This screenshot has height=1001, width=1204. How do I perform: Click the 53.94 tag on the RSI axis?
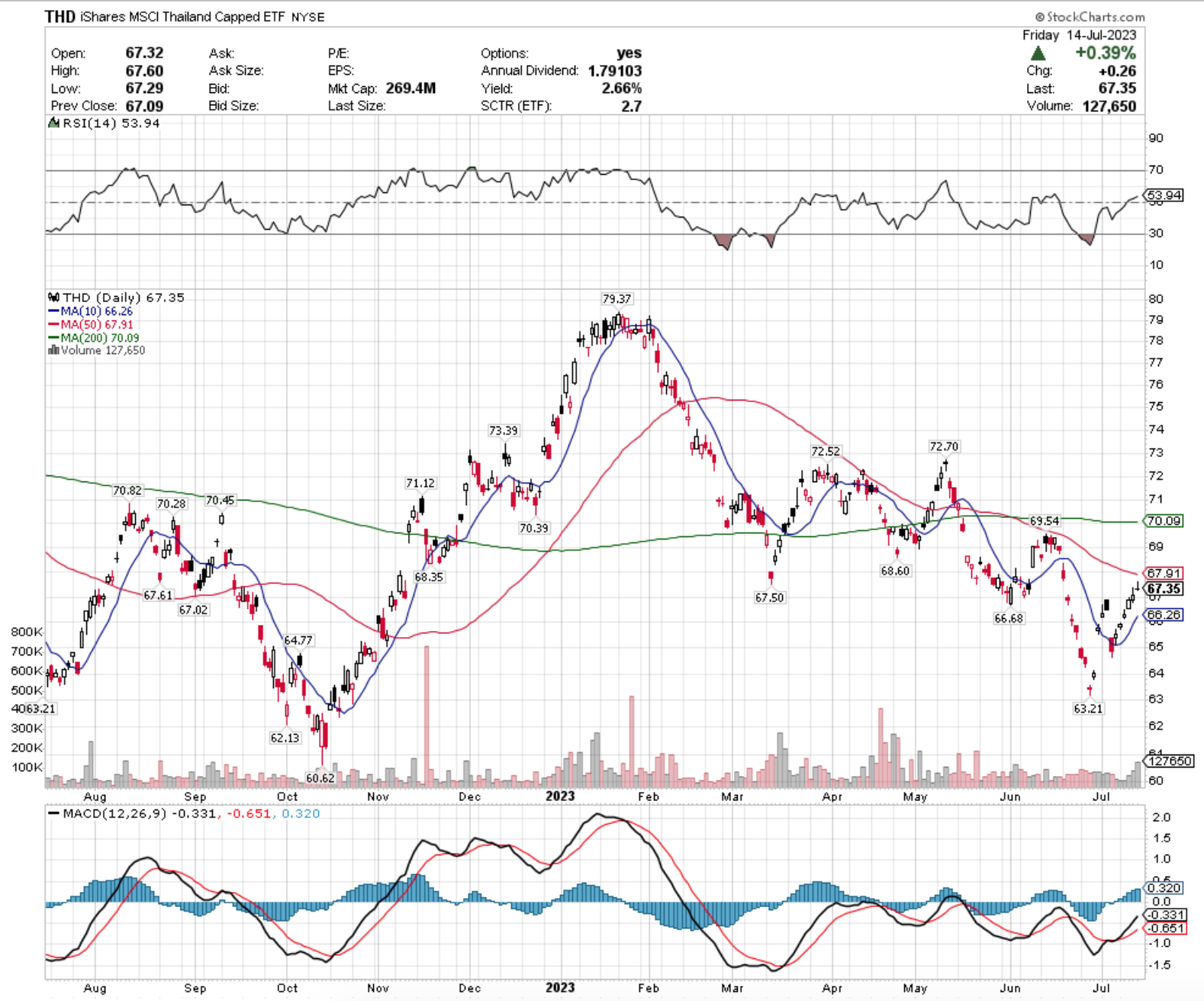pyautogui.click(x=1165, y=195)
